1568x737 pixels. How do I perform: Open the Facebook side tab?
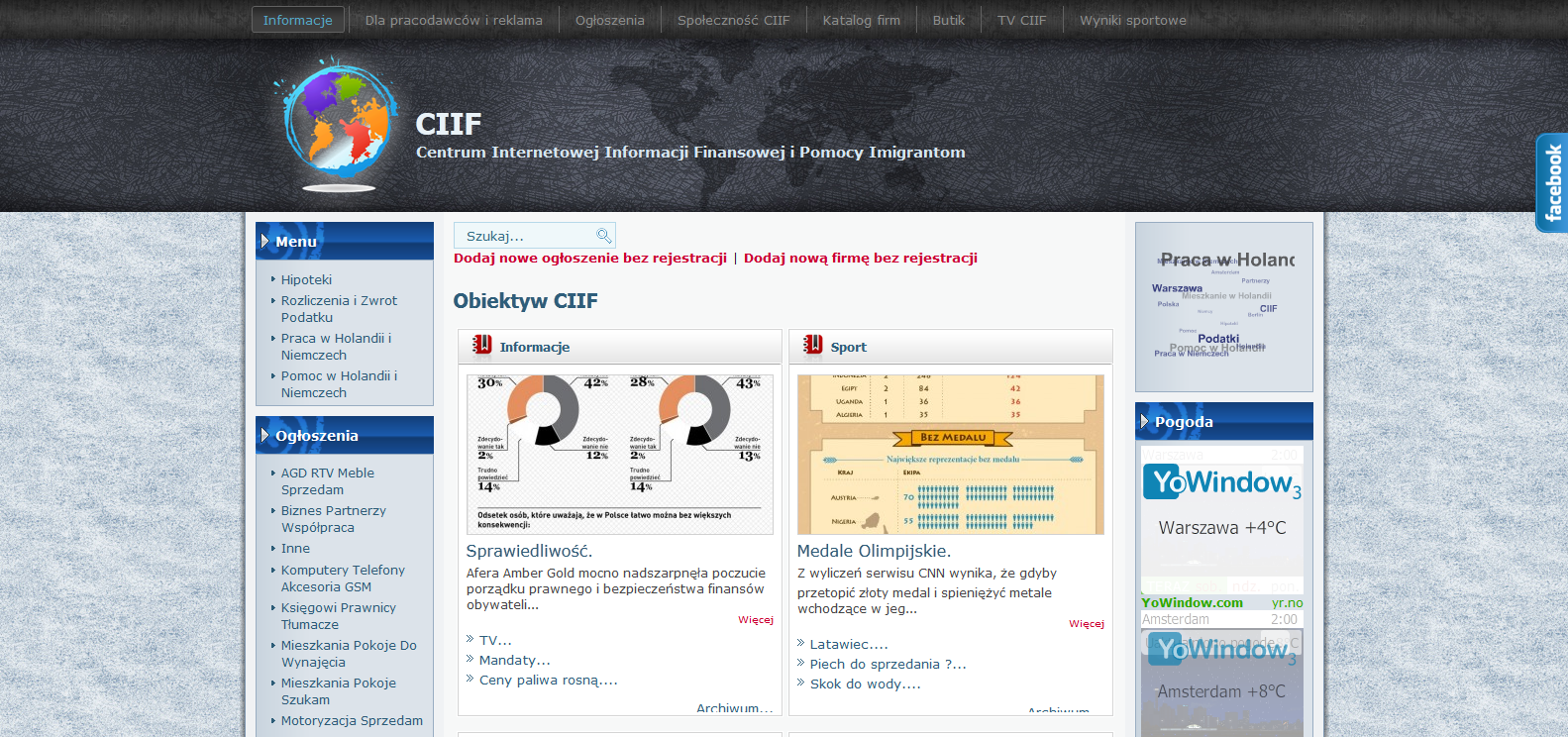click(x=1551, y=183)
